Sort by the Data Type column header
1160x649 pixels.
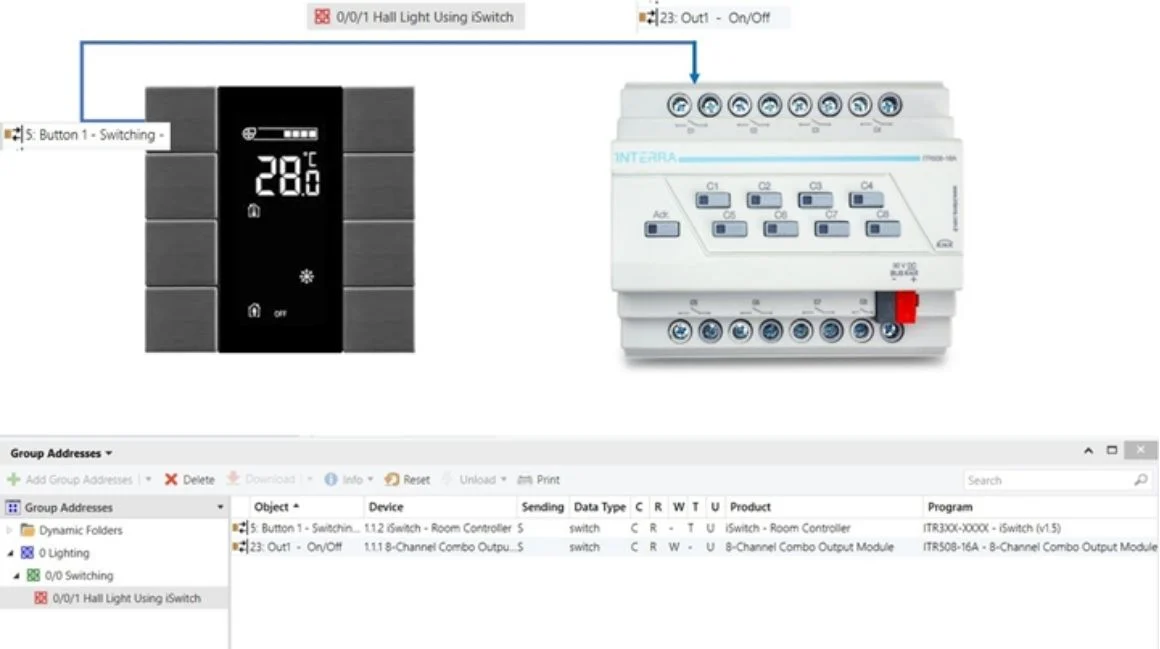click(599, 507)
